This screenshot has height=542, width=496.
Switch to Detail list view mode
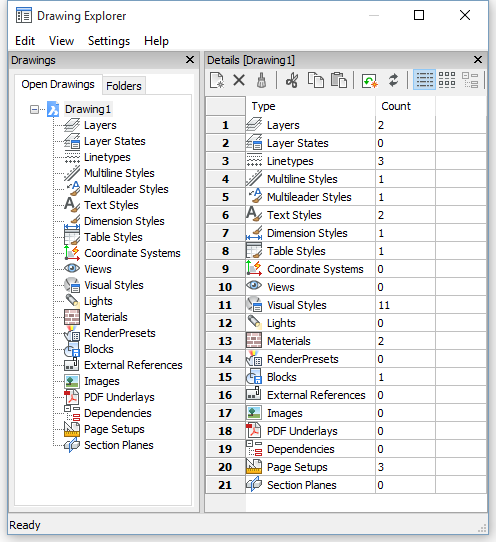424,80
